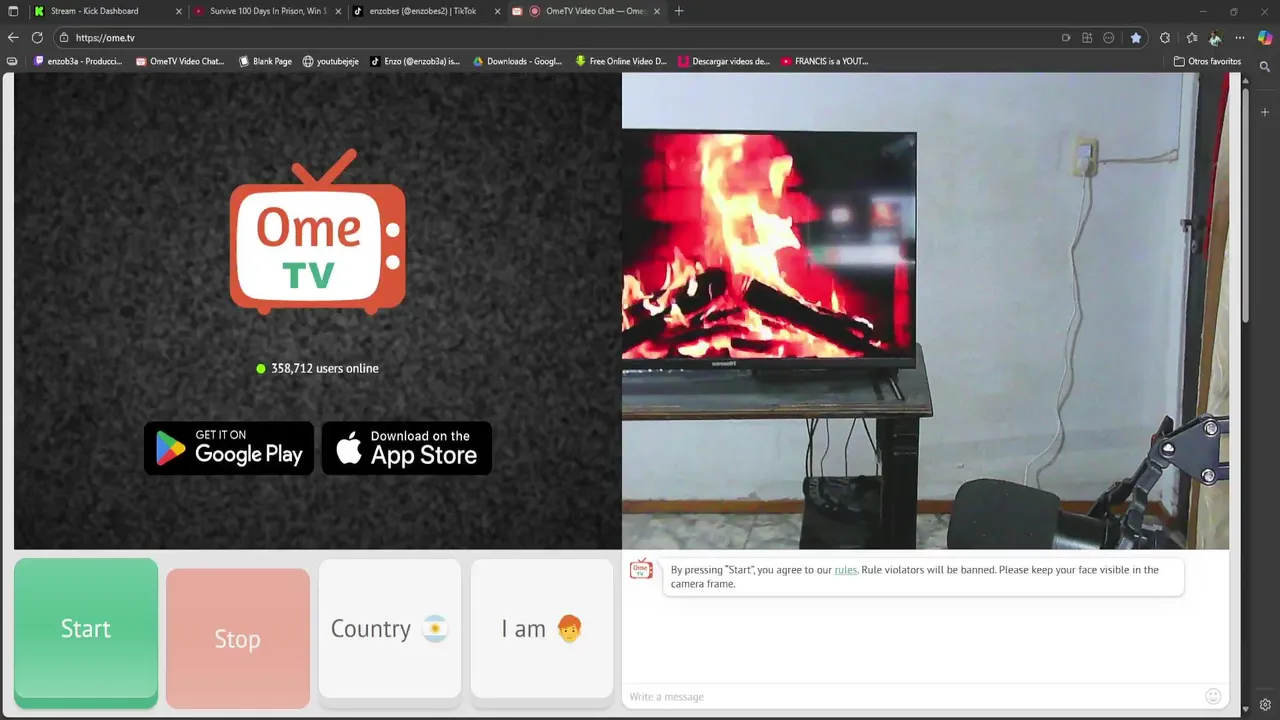This screenshot has width=1280, height=720.
Task: Close the enzobes TikTok tab
Action: [x=497, y=11]
